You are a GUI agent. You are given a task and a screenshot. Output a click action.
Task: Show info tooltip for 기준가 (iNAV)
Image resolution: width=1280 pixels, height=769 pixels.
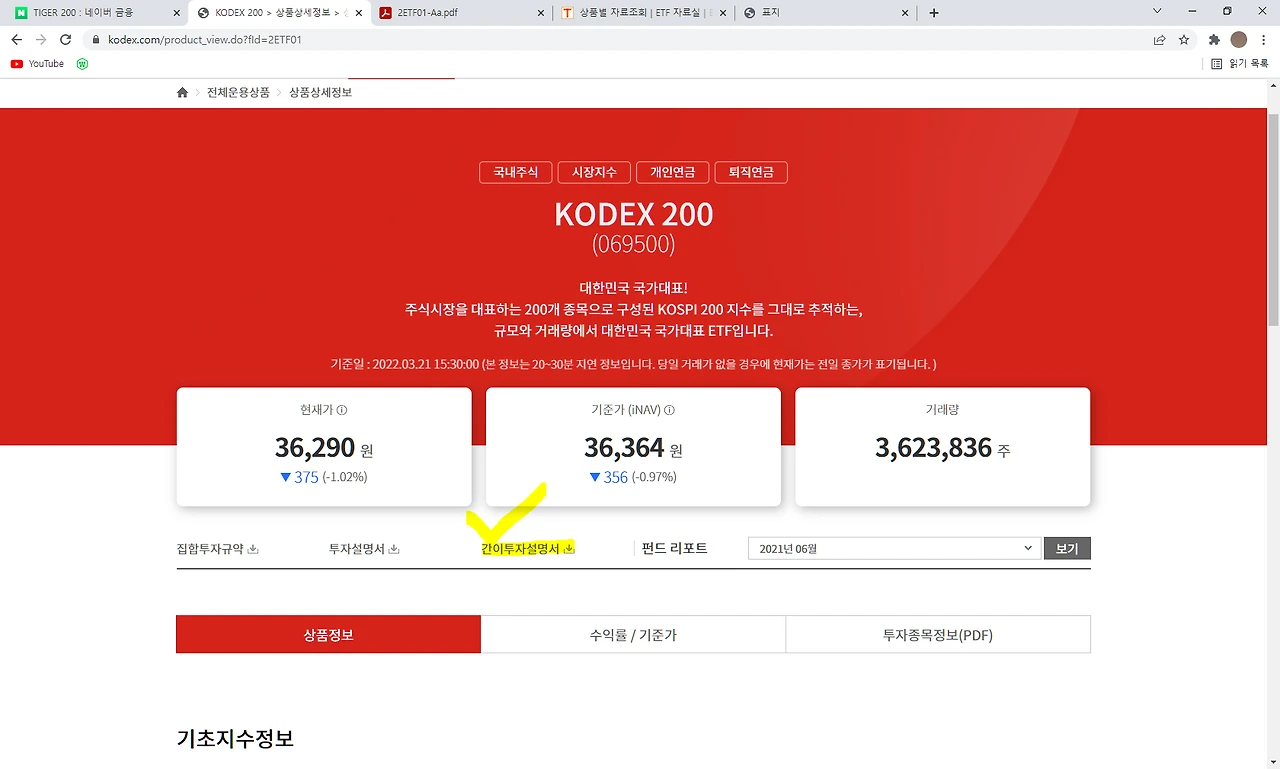669,410
